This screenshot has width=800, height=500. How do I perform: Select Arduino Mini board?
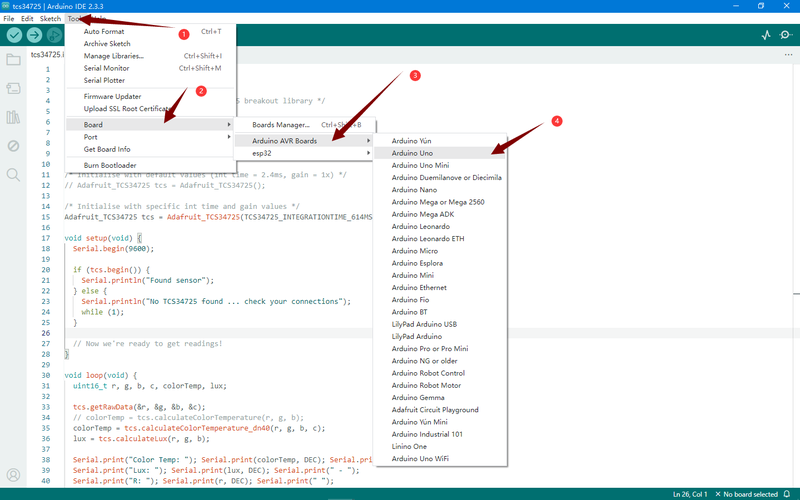(440, 276)
